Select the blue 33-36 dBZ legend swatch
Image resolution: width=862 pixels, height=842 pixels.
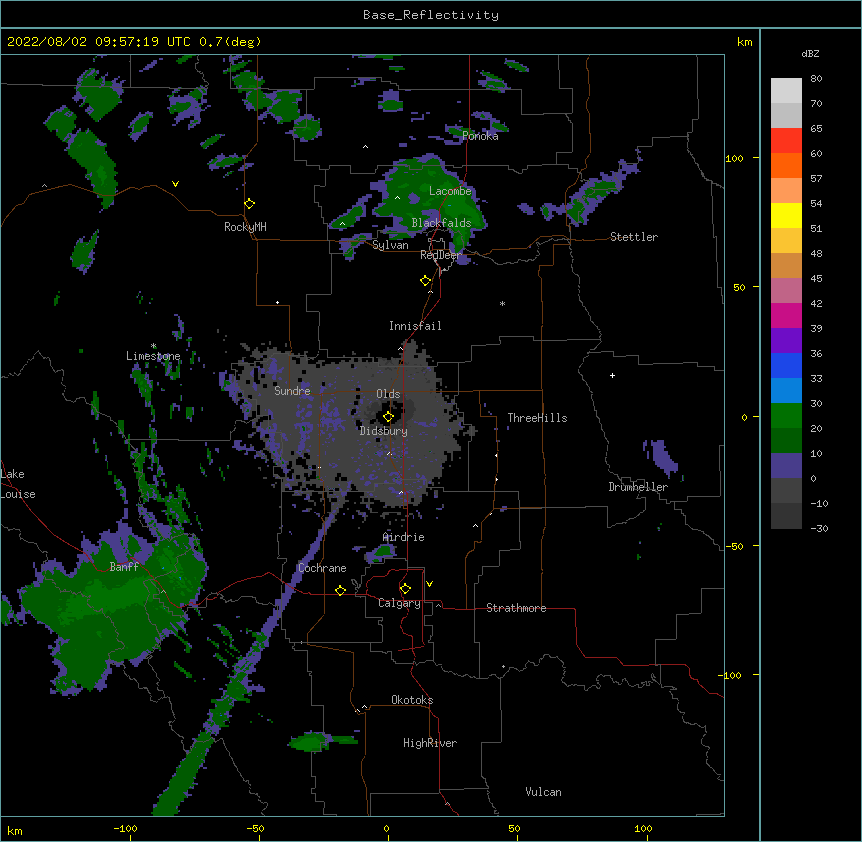[786, 365]
